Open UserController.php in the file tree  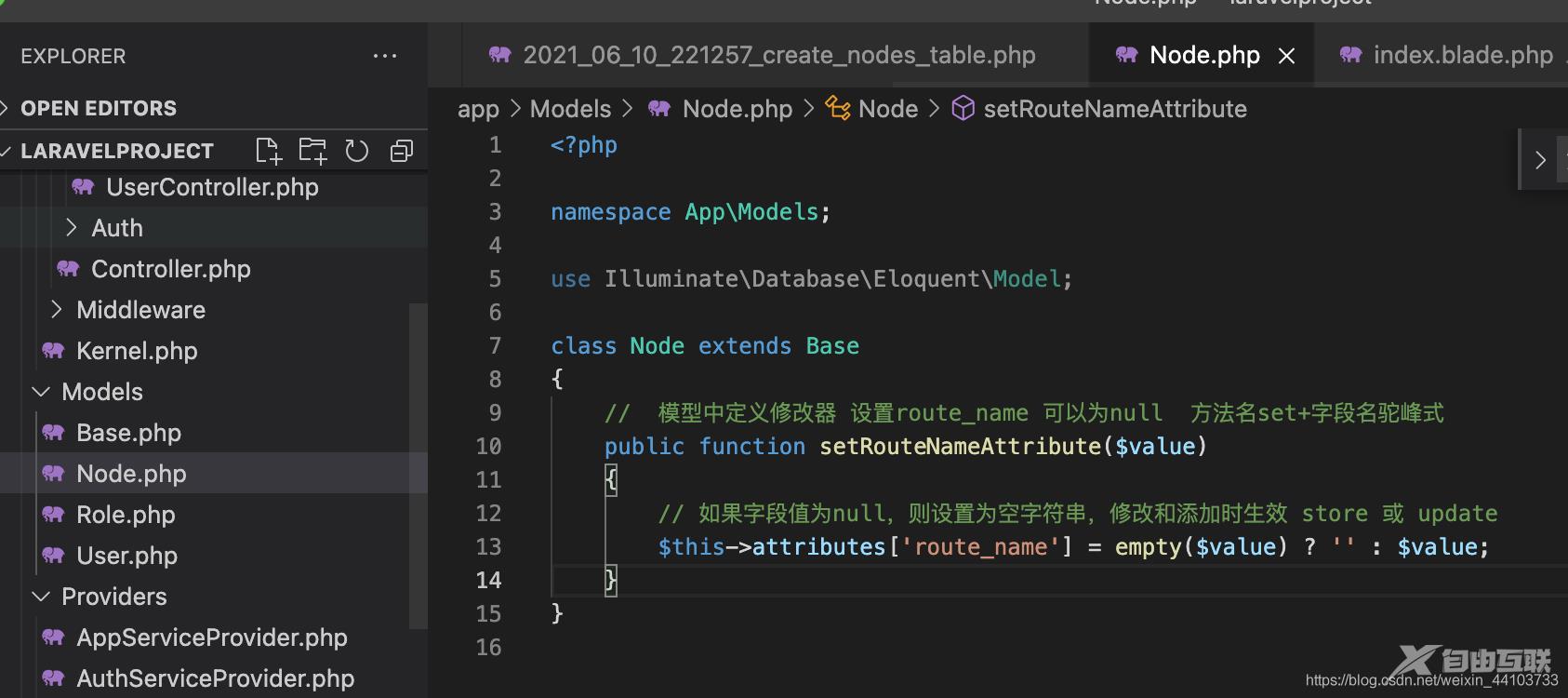(x=212, y=187)
